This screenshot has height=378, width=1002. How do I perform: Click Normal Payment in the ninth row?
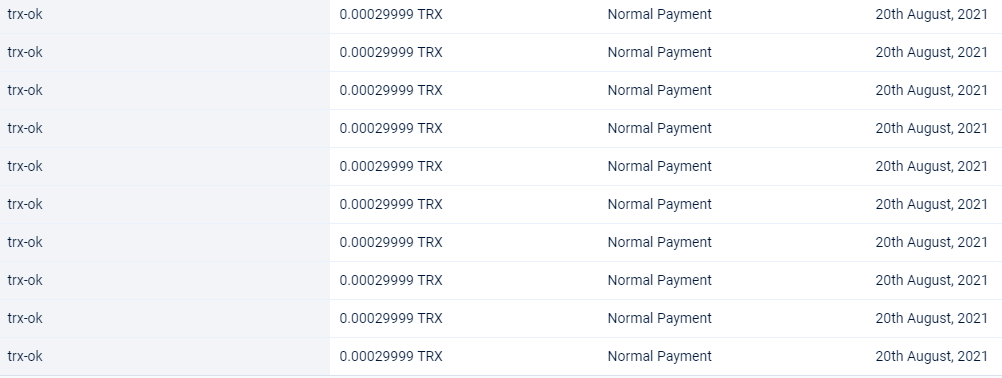coord(659,318)
